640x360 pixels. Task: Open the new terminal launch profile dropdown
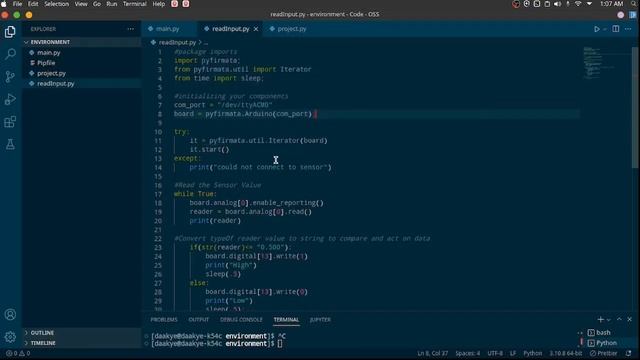609,320
